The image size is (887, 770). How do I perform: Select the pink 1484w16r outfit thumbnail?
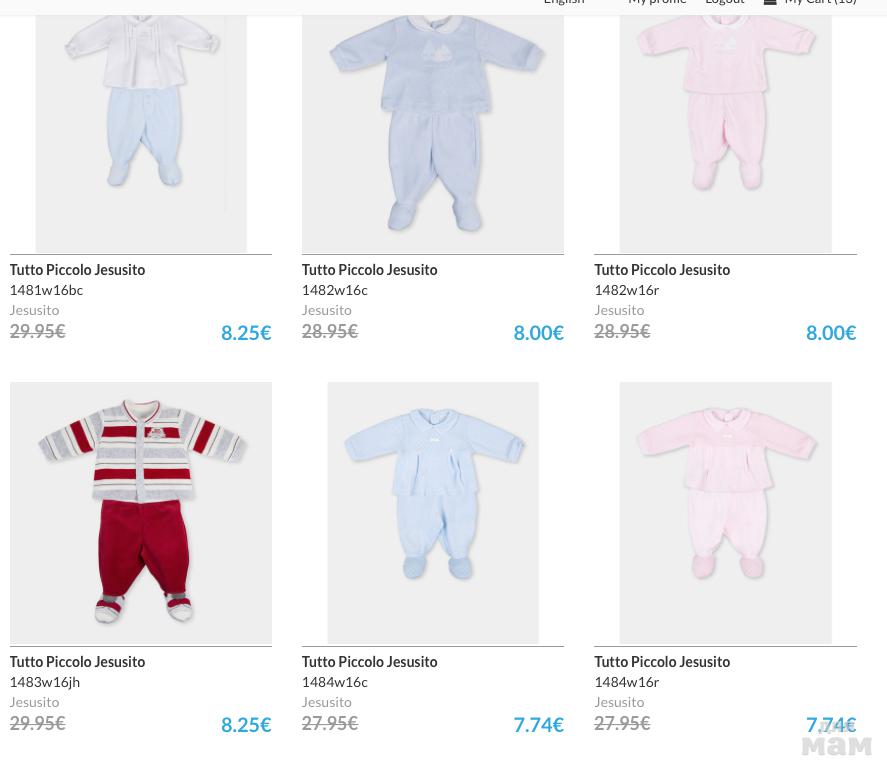point(725,512)
